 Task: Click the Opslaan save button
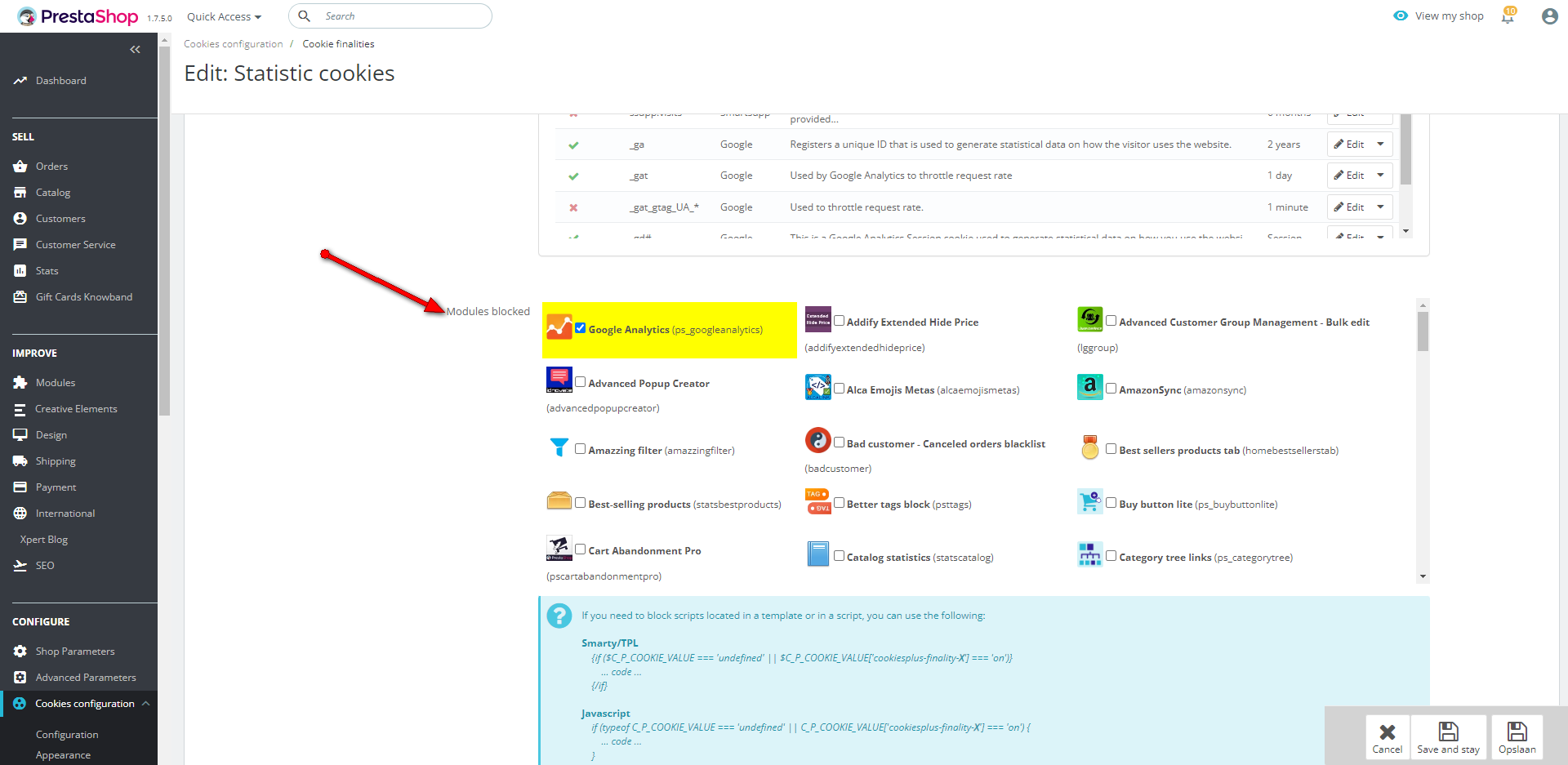[1517, 737]
